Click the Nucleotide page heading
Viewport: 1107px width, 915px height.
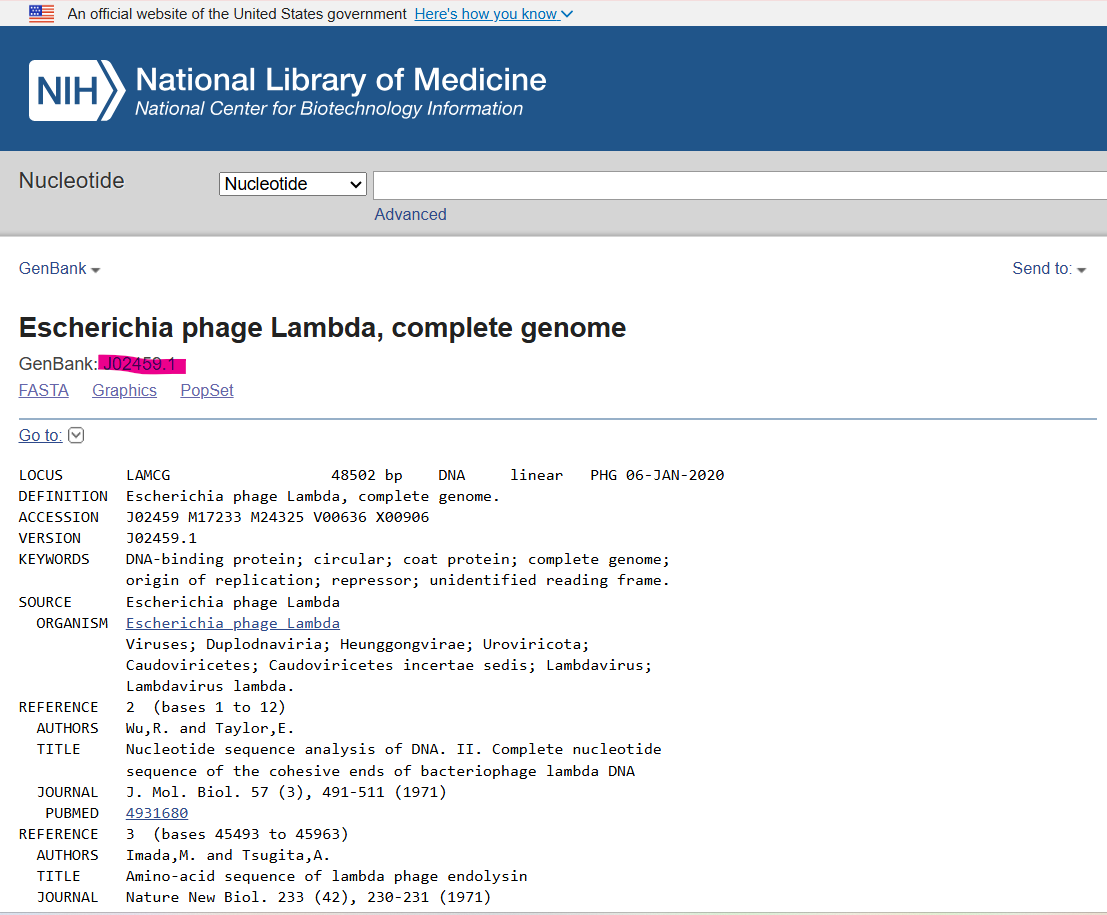coord(72,181)
